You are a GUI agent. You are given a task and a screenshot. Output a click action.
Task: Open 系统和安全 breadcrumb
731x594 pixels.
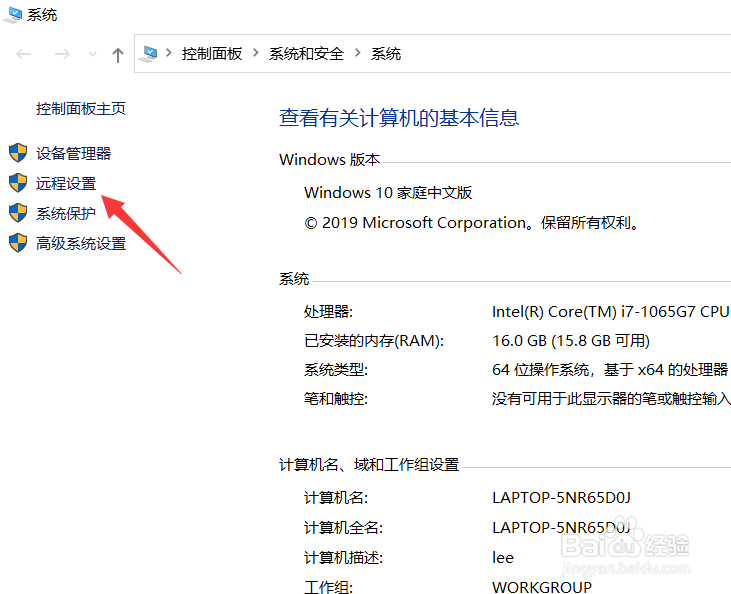pos(306,54)
